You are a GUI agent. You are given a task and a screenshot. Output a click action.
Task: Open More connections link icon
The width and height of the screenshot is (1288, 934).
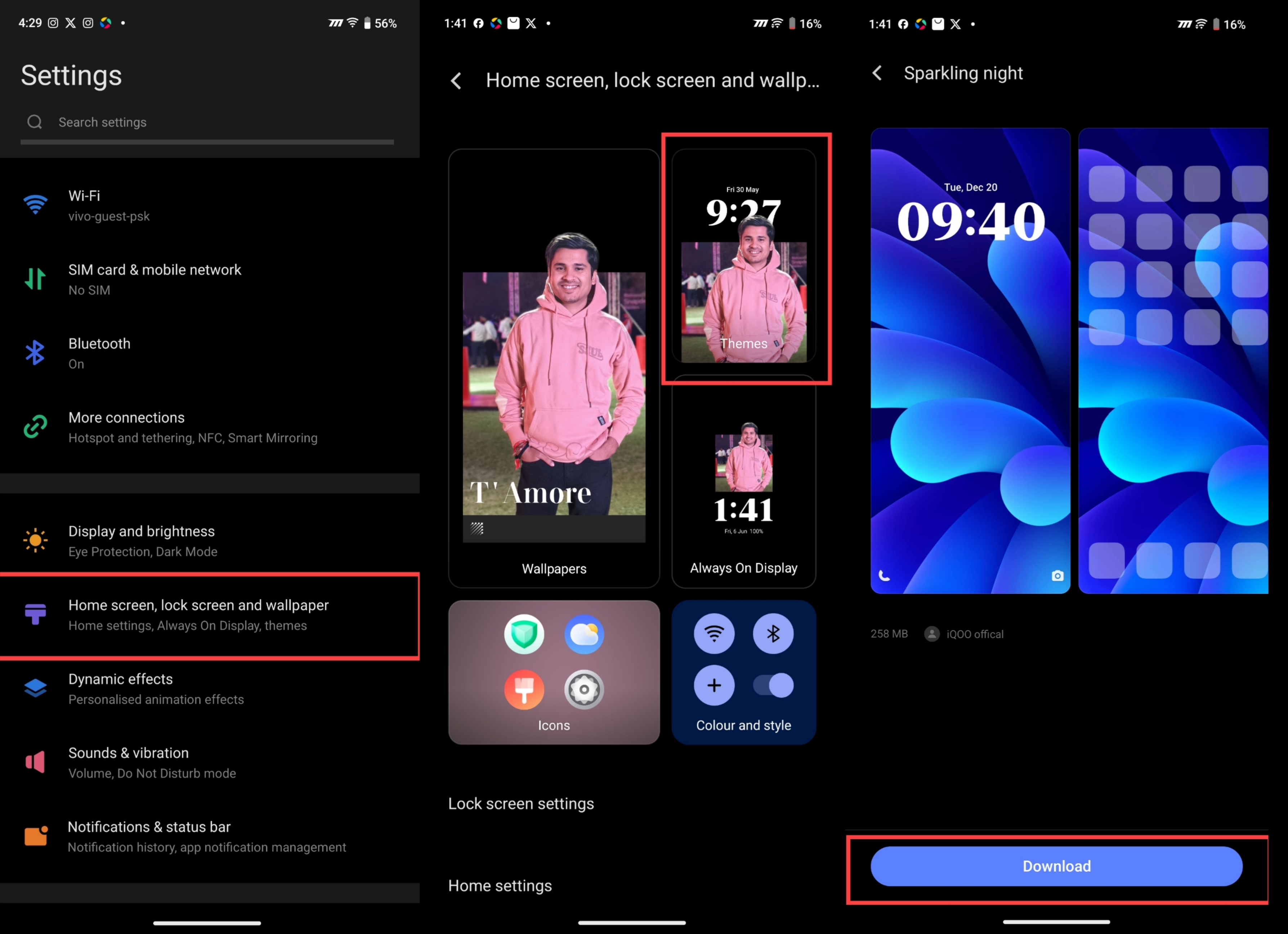point(35,427)
